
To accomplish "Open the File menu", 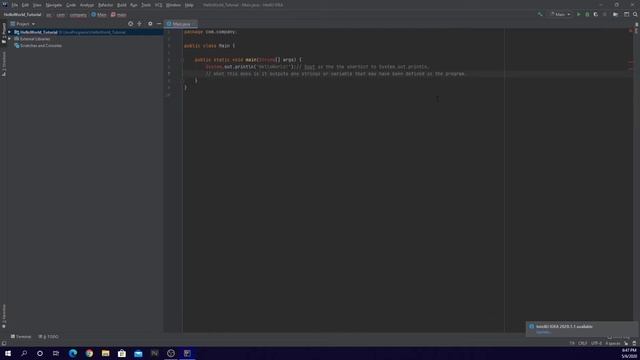I will pyautogui.click(x=15, y=5).
